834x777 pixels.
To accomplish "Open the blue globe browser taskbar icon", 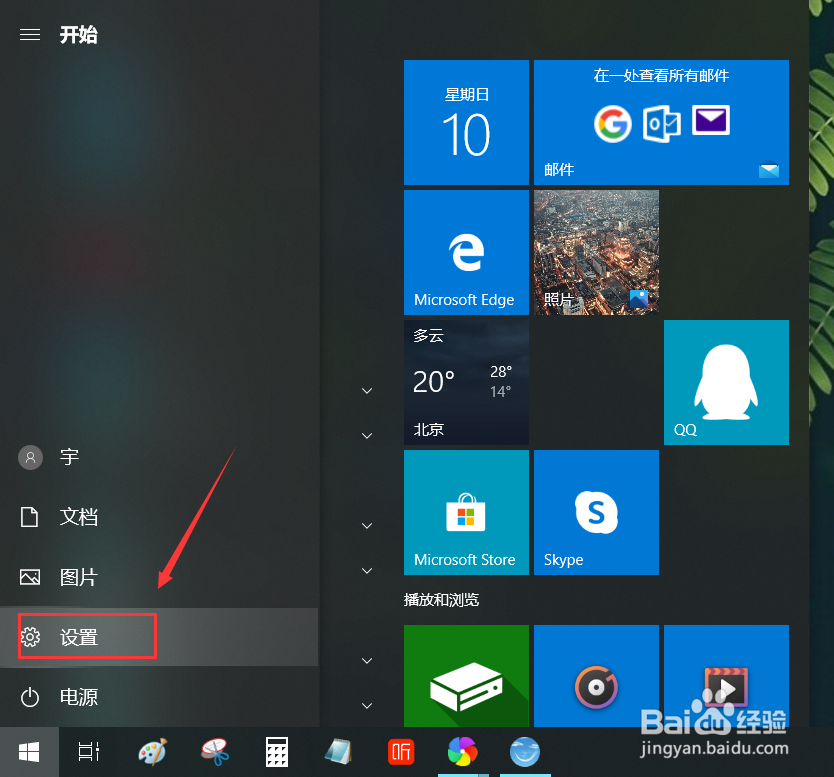I will pos(525,752).
